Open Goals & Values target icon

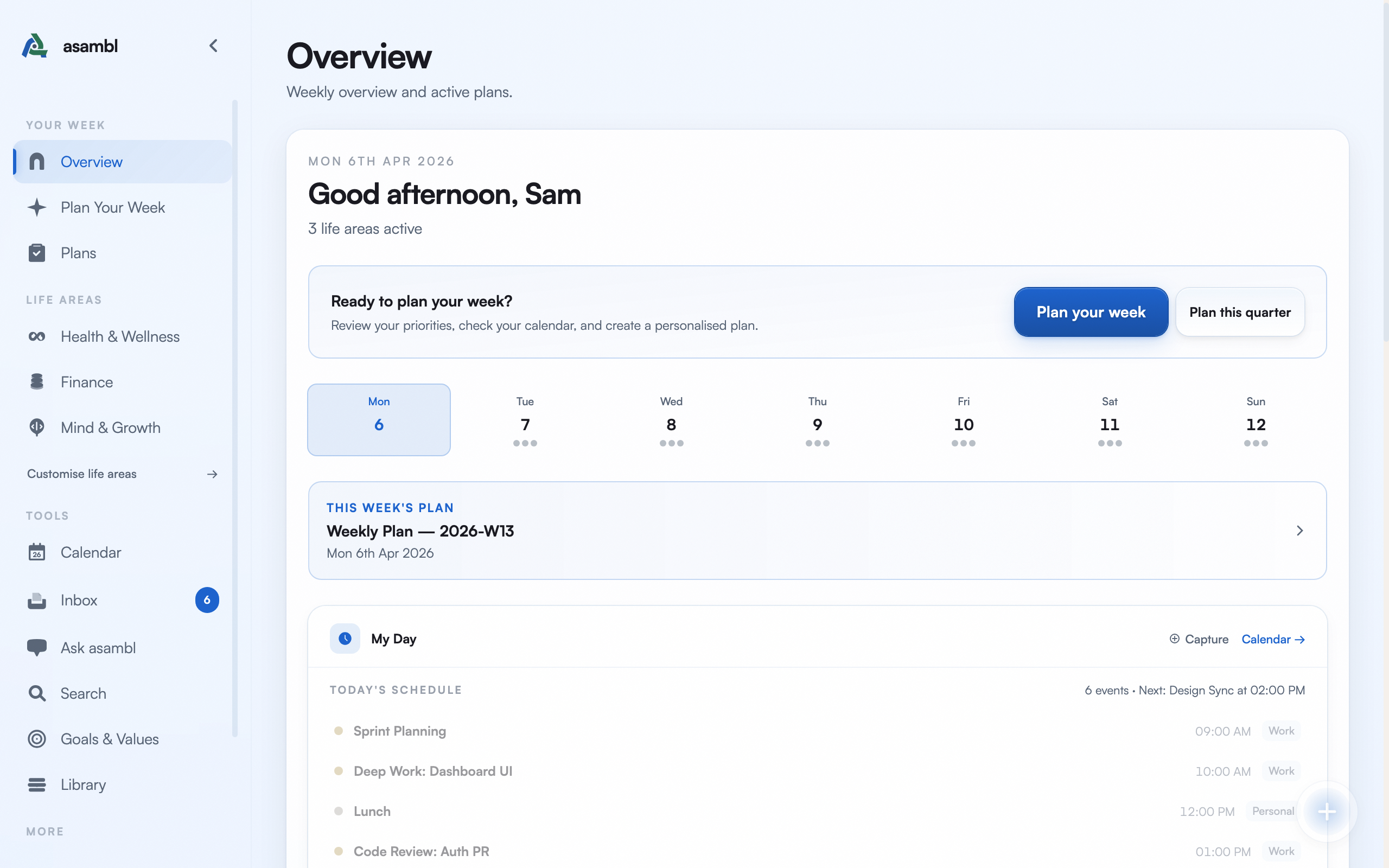click(x=37, y=739)
